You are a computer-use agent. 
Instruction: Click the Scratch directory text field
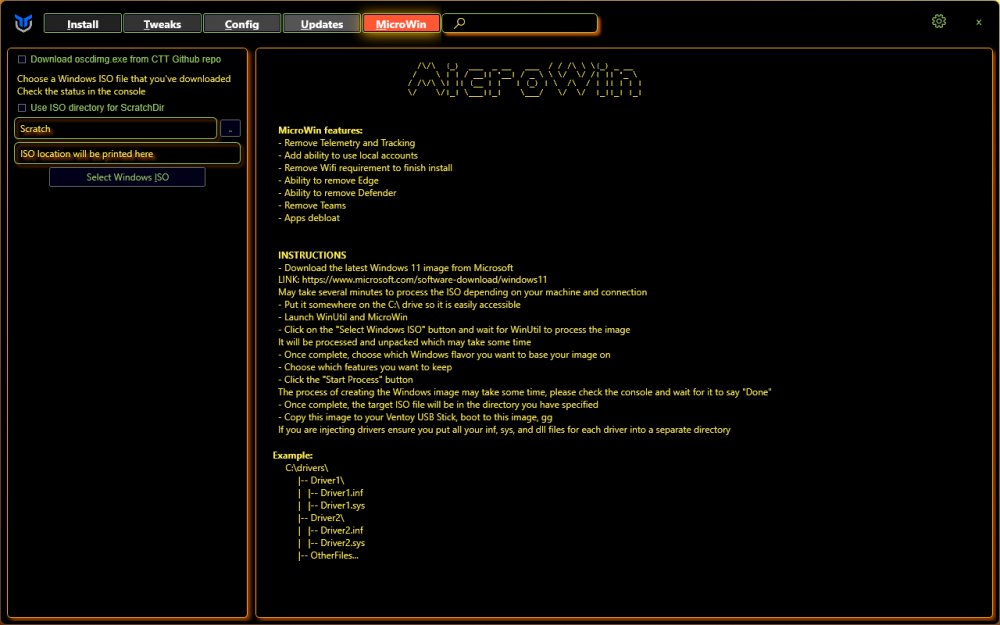[115, 128]
